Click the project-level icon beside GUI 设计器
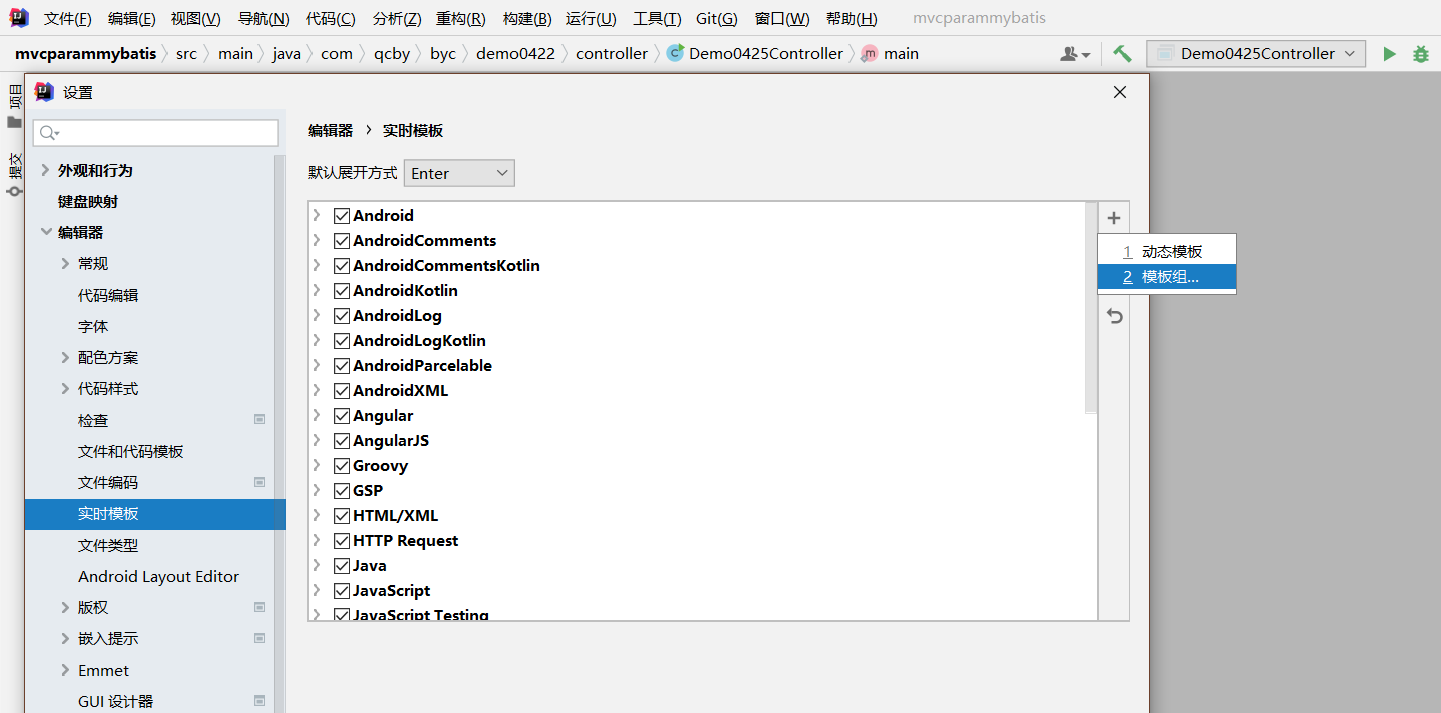Image resolution: width=1441 pixels, height=713 pixels. pyautogui.click(x=259, y=701)
